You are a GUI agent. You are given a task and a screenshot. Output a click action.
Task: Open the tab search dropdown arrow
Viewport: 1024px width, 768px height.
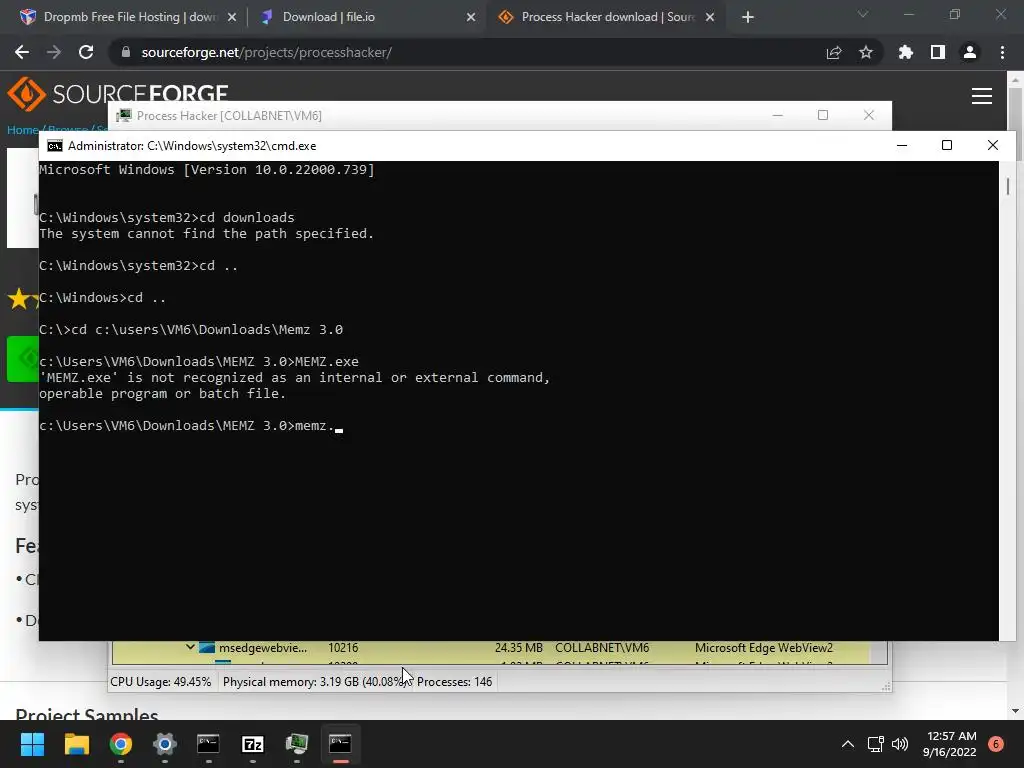click(x=863, y=14)
